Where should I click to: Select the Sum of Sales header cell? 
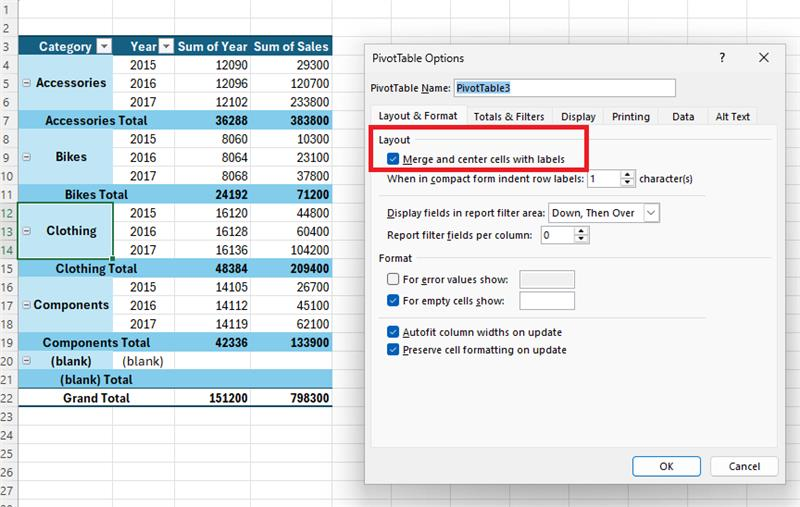291,46
